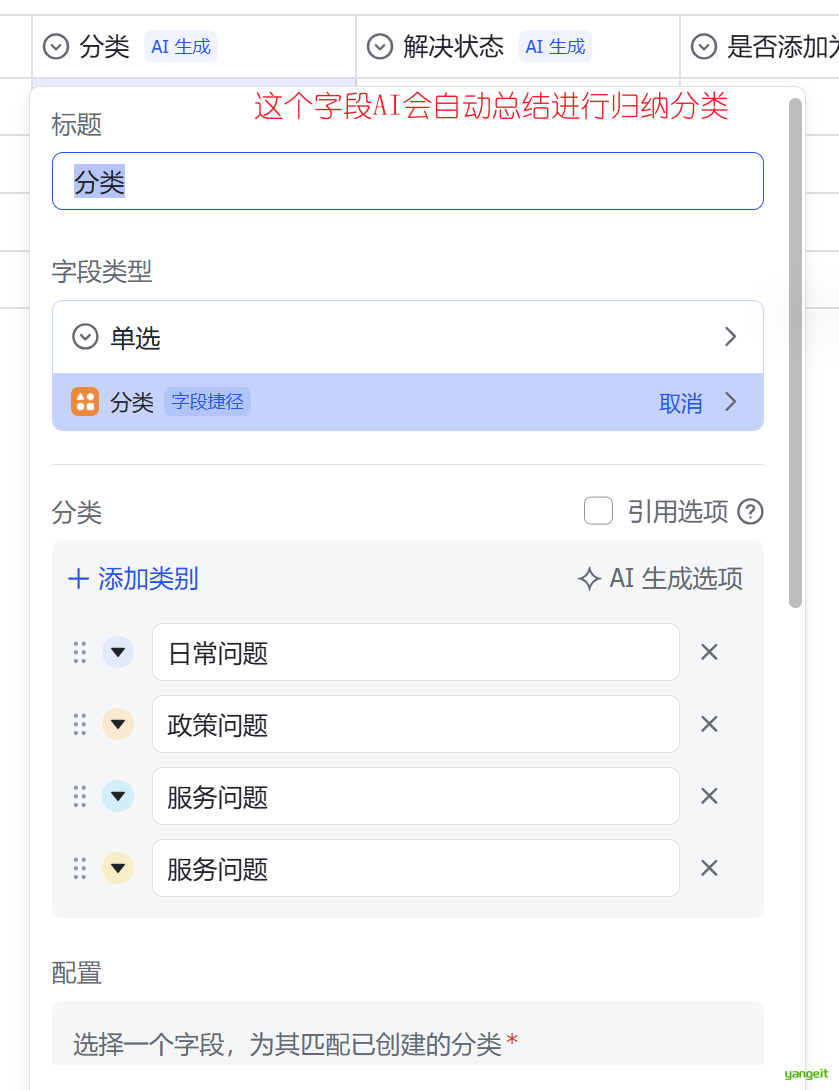Click the 添加类别 link

pyautogui.click(x=148, y=579)
